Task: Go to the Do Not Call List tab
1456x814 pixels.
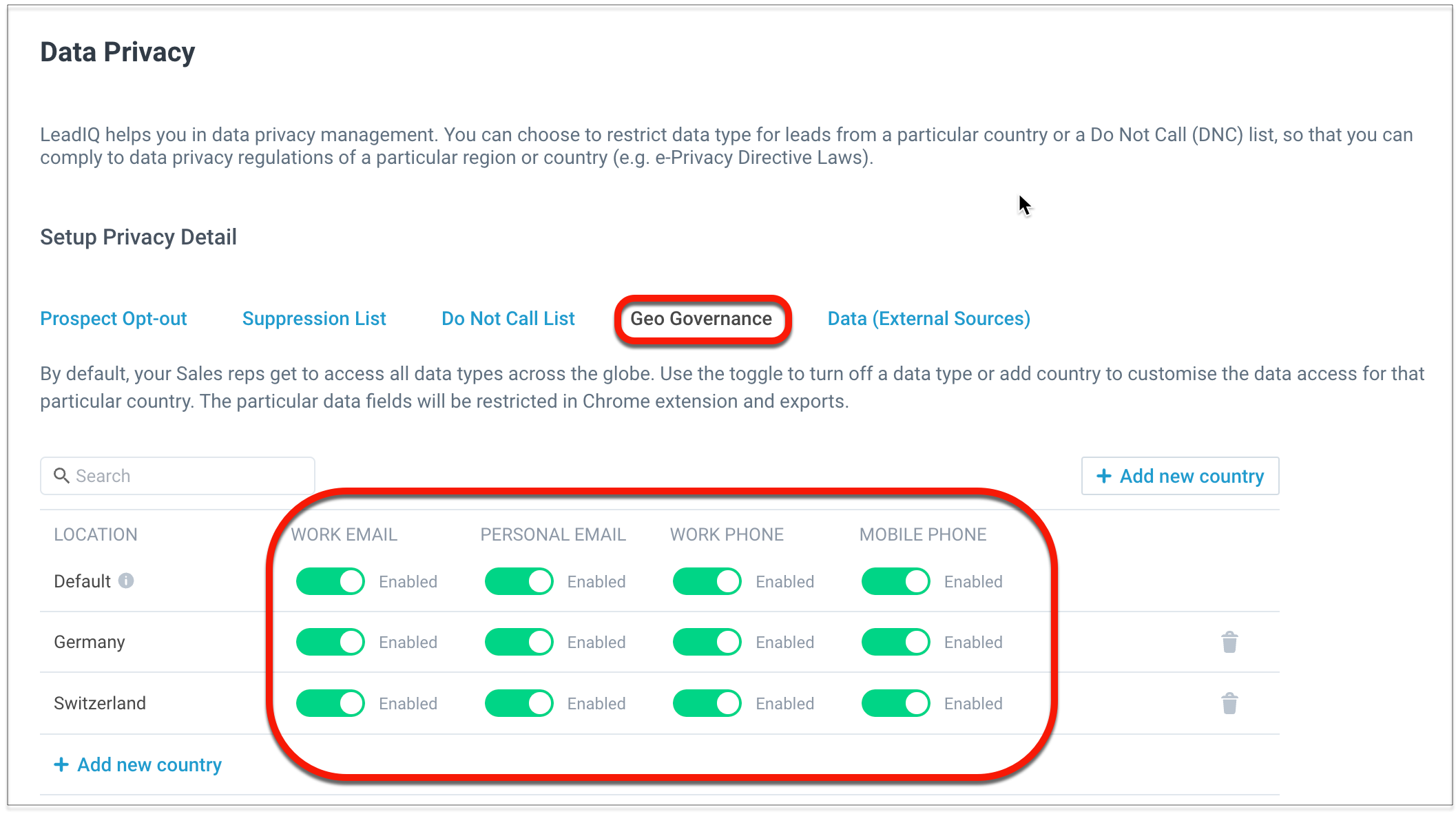Action: 508,319
